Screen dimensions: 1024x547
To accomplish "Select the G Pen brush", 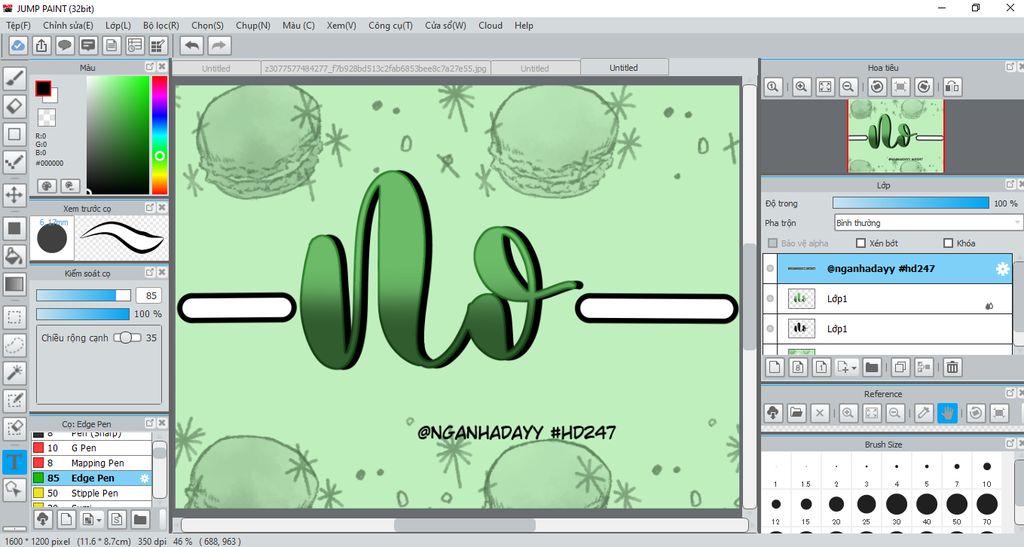I will click(91, 448).
